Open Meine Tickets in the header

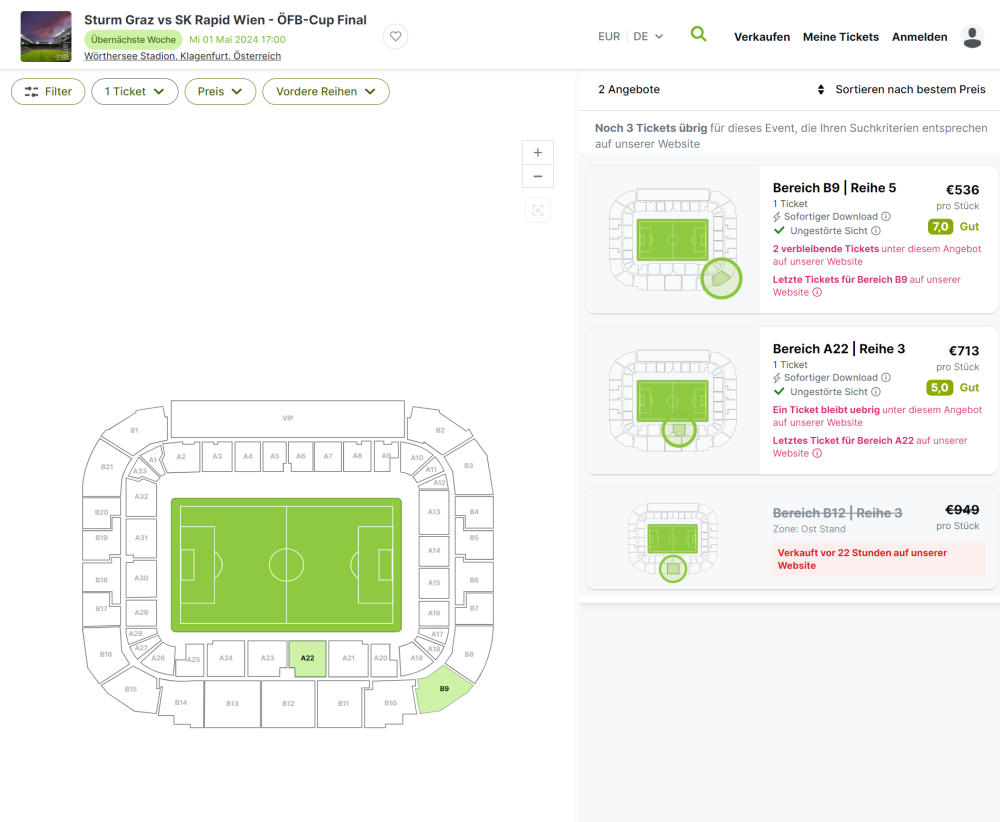point(841,37)
